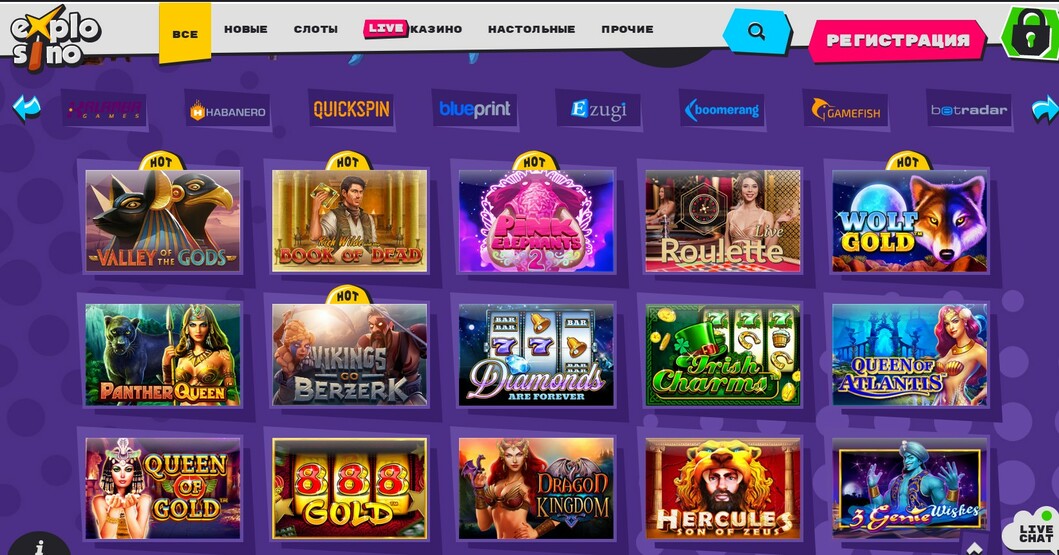Open the search magnifier button
This screenshot has width=1059, height=555.
click(x=756, y=32)
